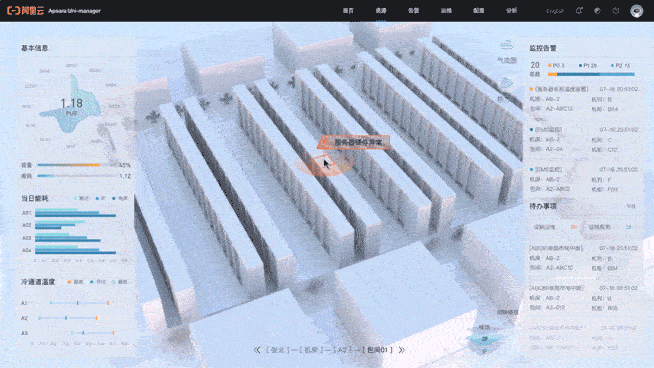This screenshot has height=368, width=654.
Task: Click the palette theme icon in the header
Action: pos(597,11)
